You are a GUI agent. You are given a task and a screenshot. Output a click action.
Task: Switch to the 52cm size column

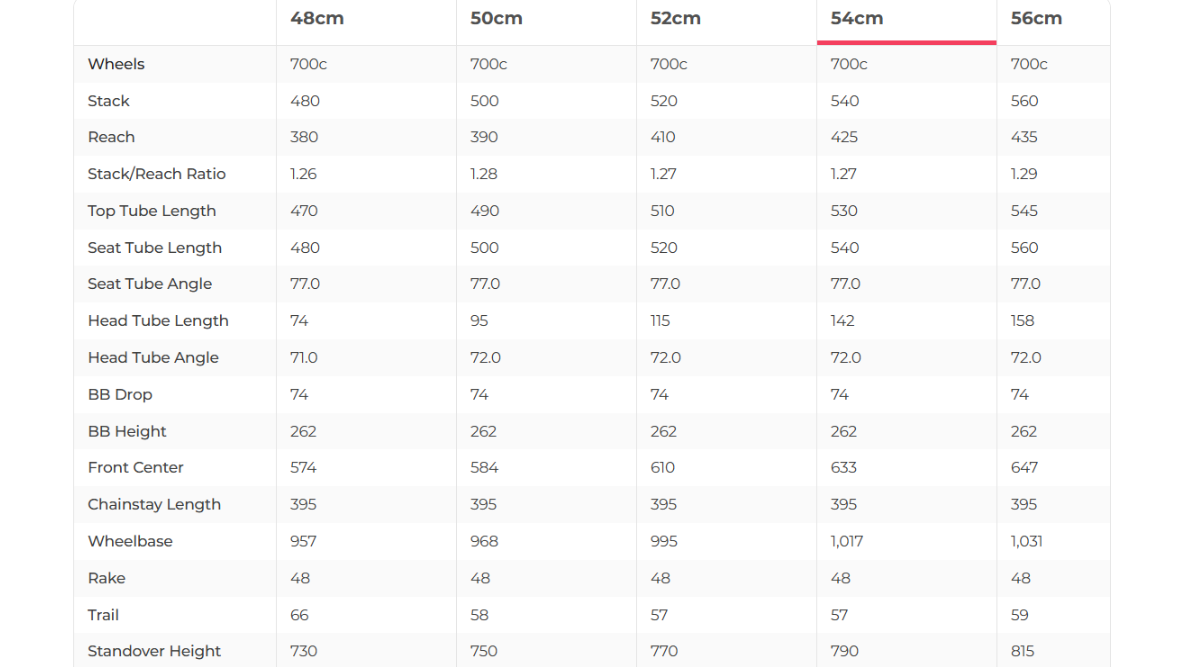pos(675,19)
